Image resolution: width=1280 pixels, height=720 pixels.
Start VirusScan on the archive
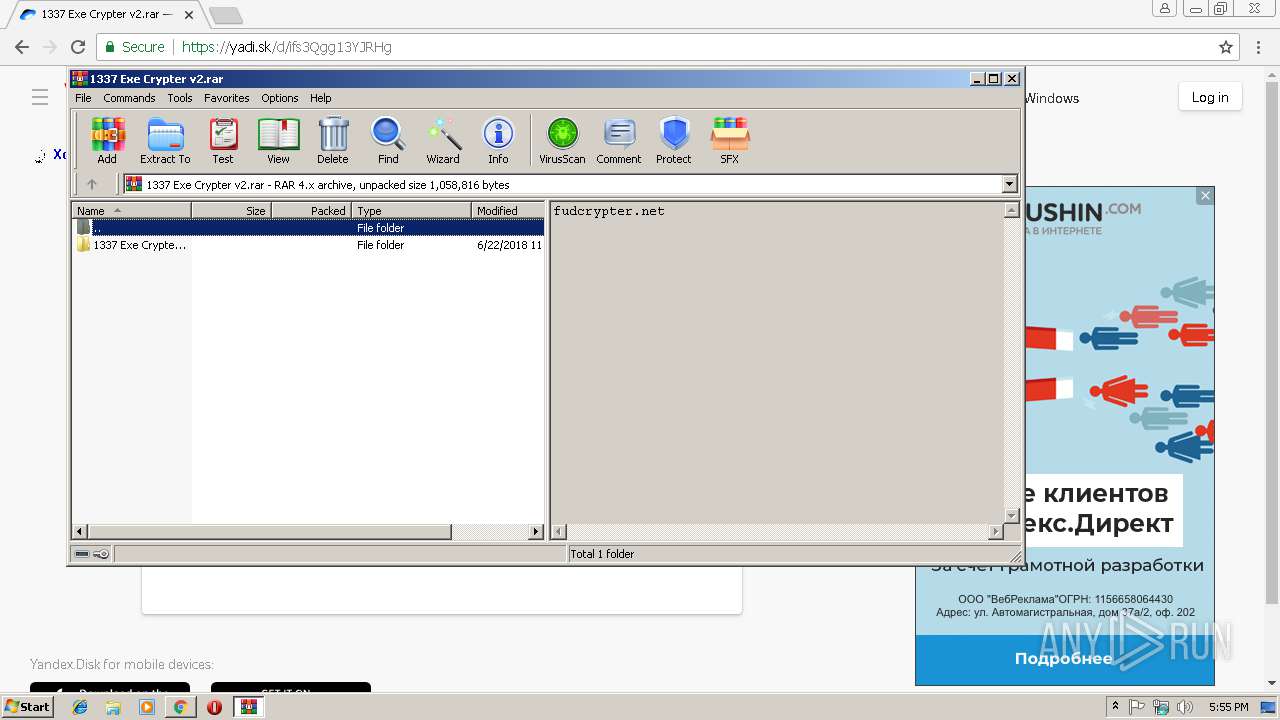click(x=562, y=140)
